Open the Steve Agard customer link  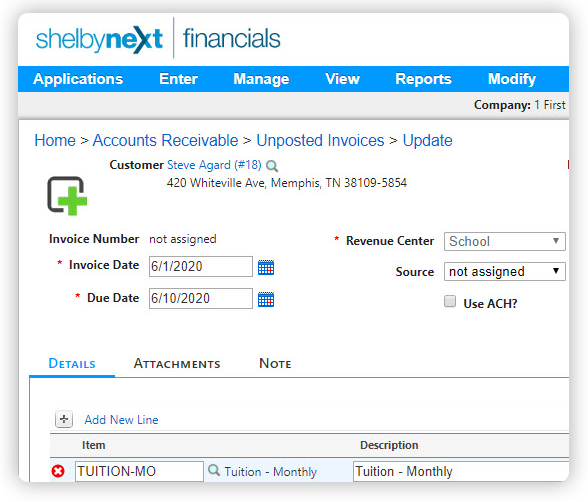tap(214, 165)
